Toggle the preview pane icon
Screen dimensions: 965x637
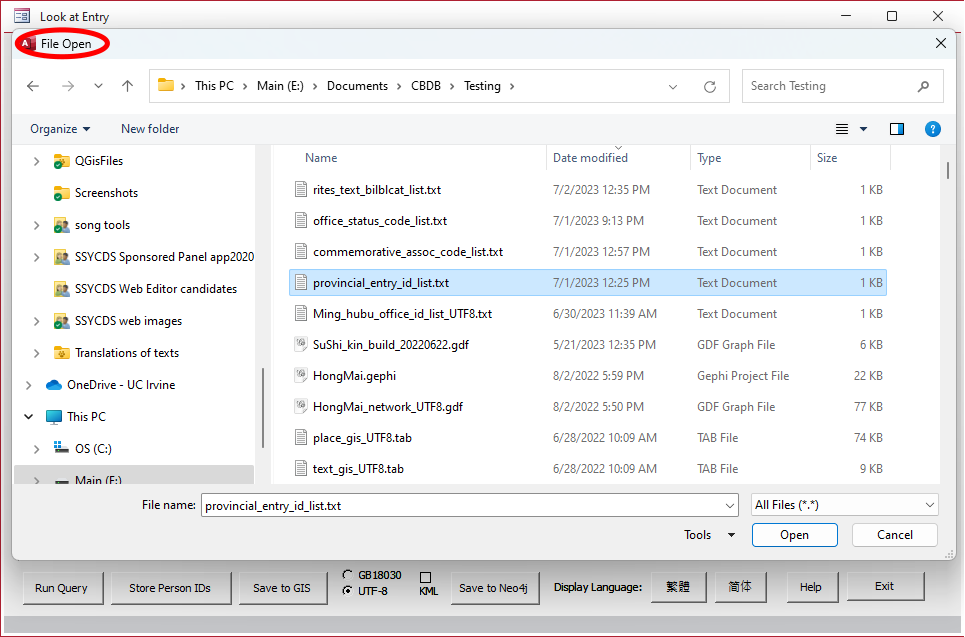click(x=896, y=129)
